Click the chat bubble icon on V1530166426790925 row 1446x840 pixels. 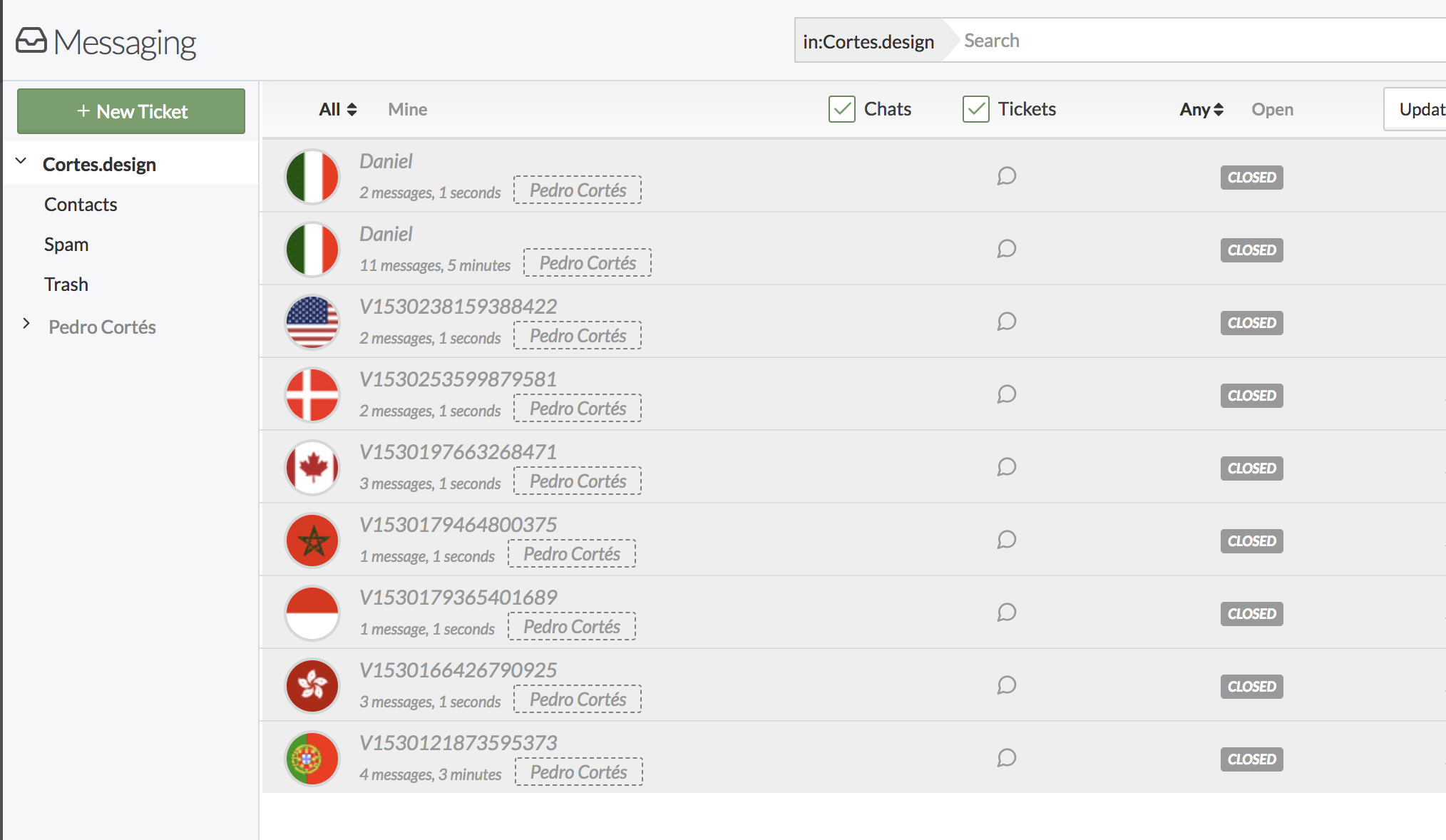[x=1006, y=685]
